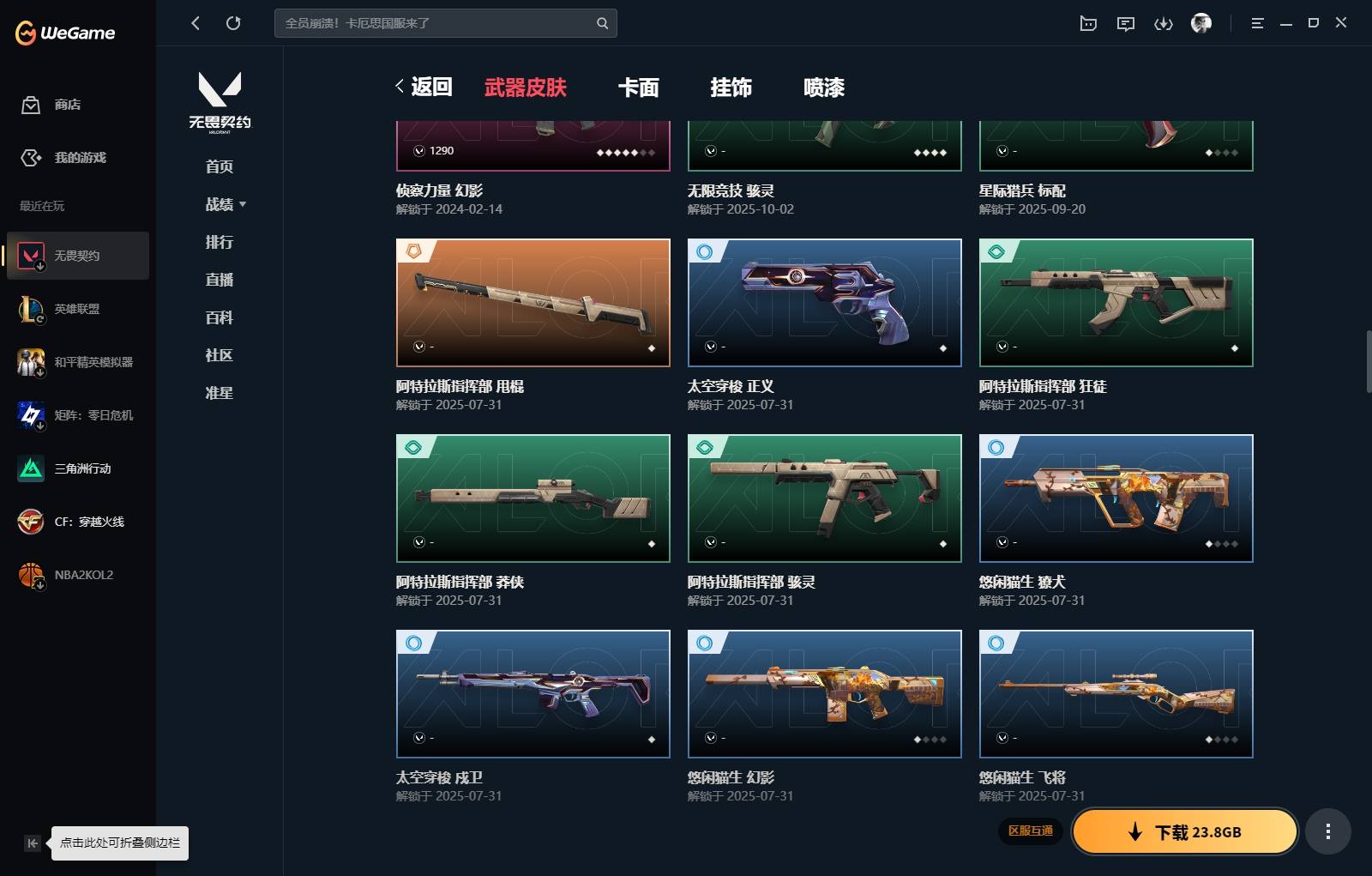Open the hamburger menu icon
Screen dimensions: 1372x876
[x=1257, y=23]
